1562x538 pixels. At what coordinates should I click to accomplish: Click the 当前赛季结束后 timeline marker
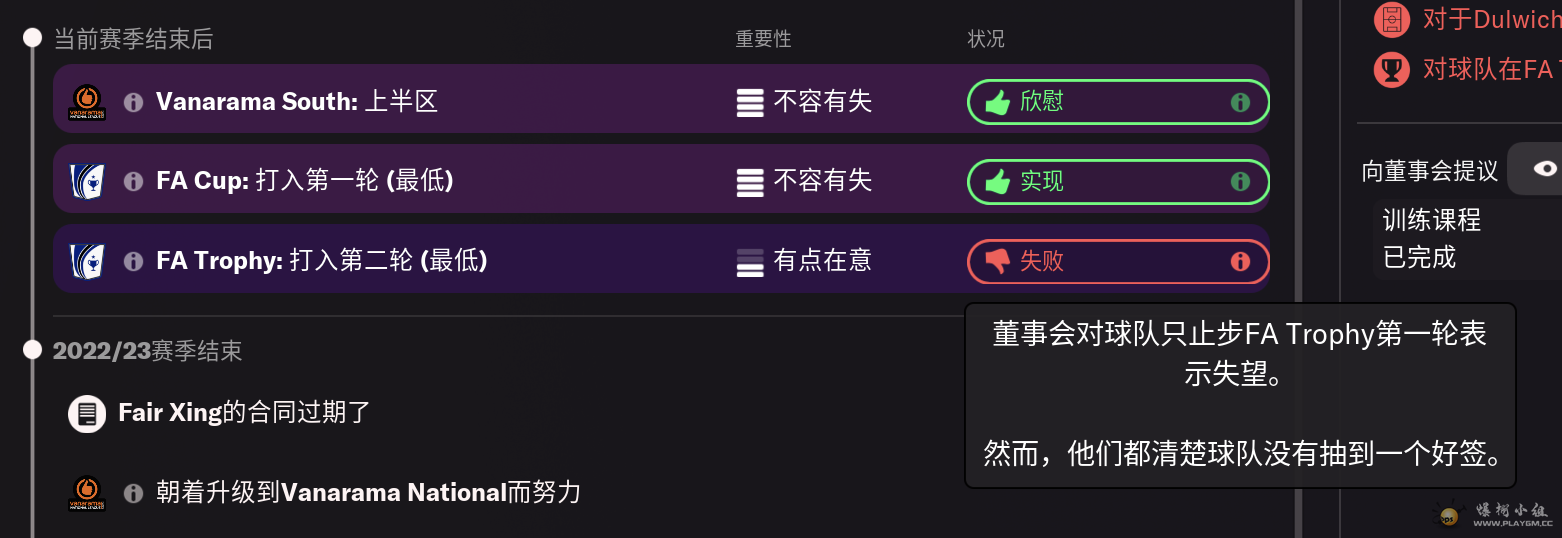click(33, 38)
